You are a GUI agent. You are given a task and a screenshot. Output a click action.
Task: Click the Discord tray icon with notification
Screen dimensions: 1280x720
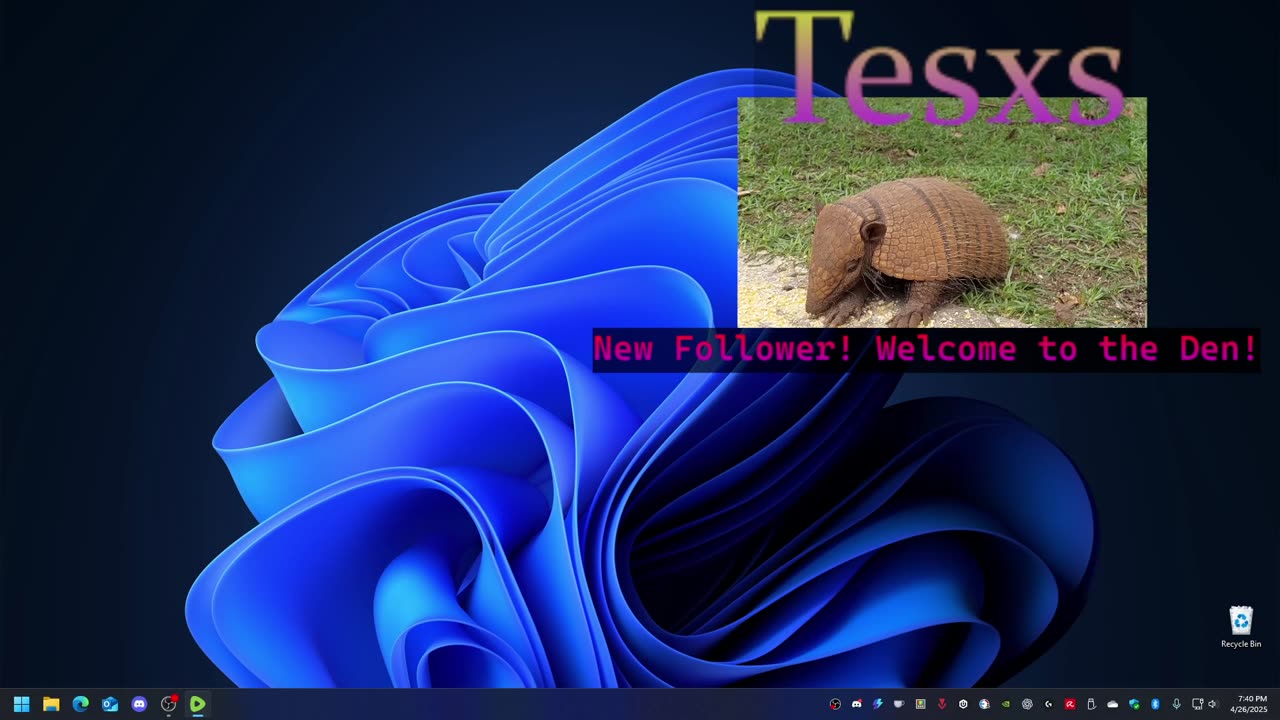point(857,704)
